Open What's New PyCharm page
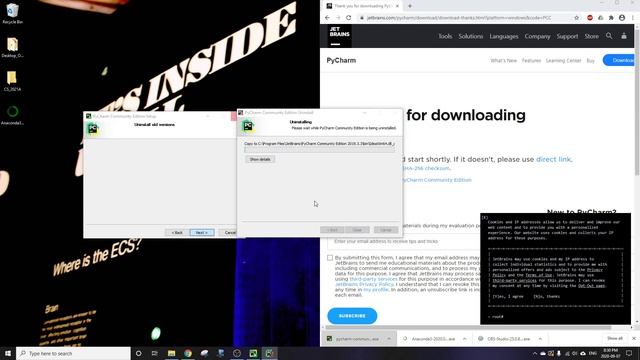The height and width of the screenshot is (360, 640). [503, 60]
